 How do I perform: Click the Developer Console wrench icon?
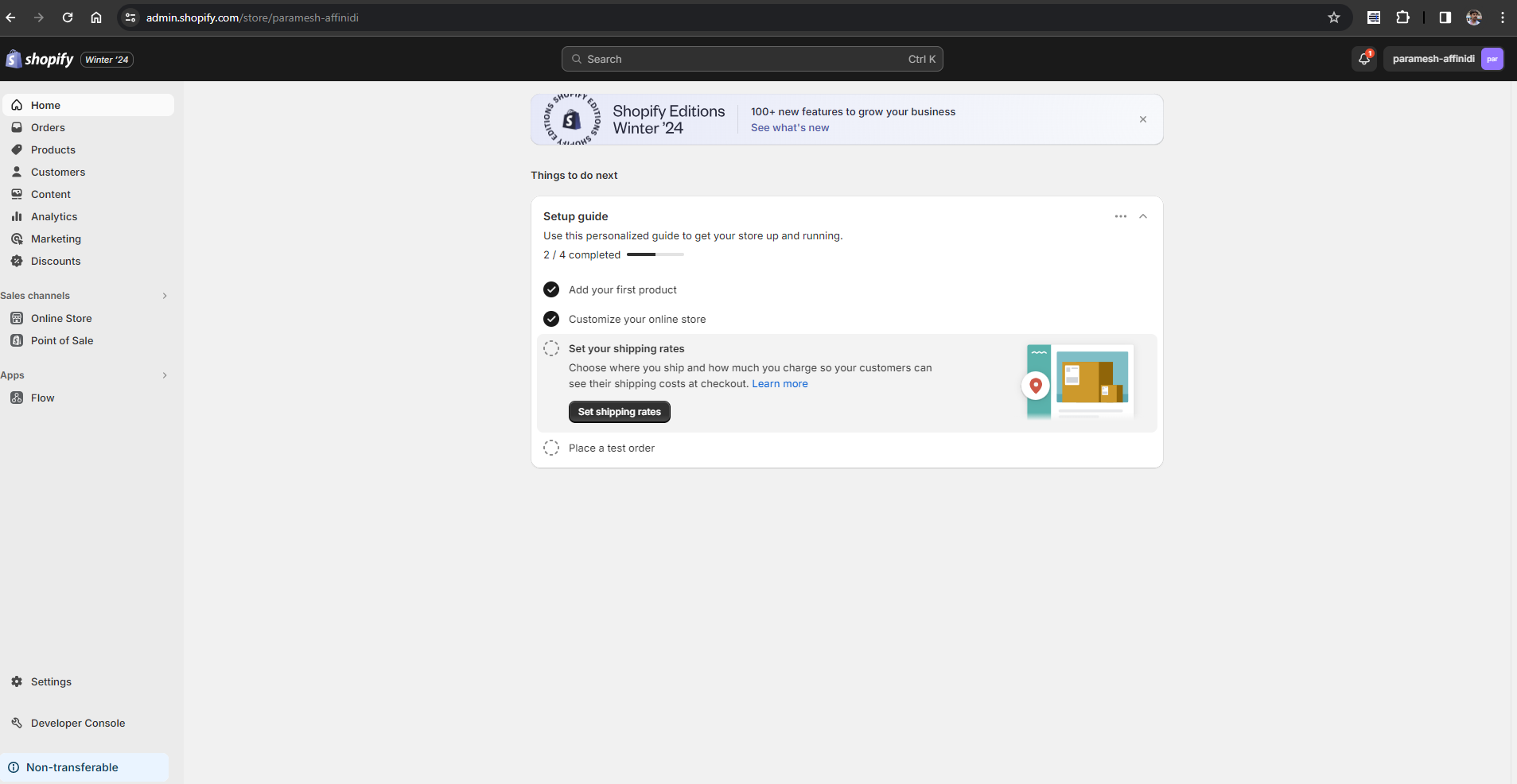17,723
